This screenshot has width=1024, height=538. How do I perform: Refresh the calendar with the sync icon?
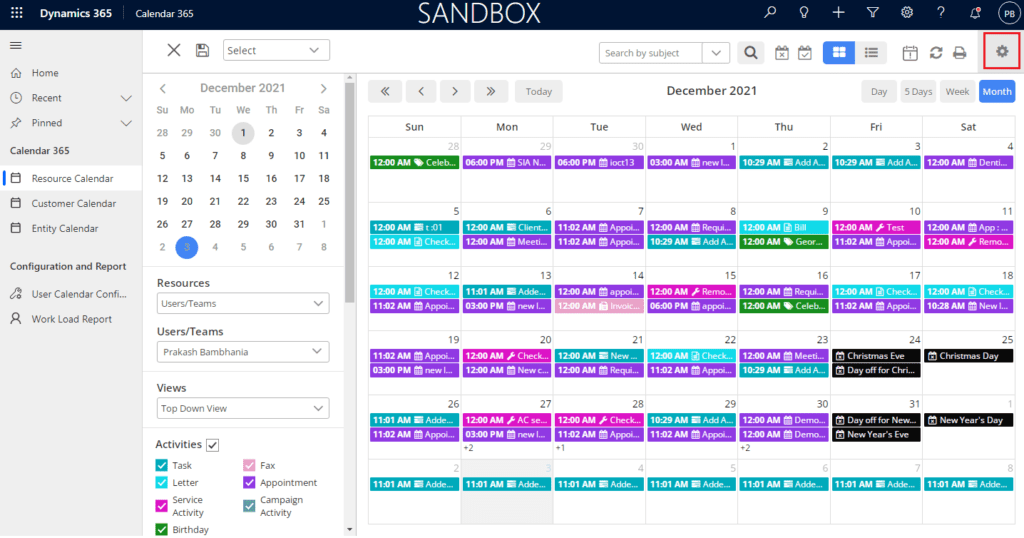coord(936,53)
